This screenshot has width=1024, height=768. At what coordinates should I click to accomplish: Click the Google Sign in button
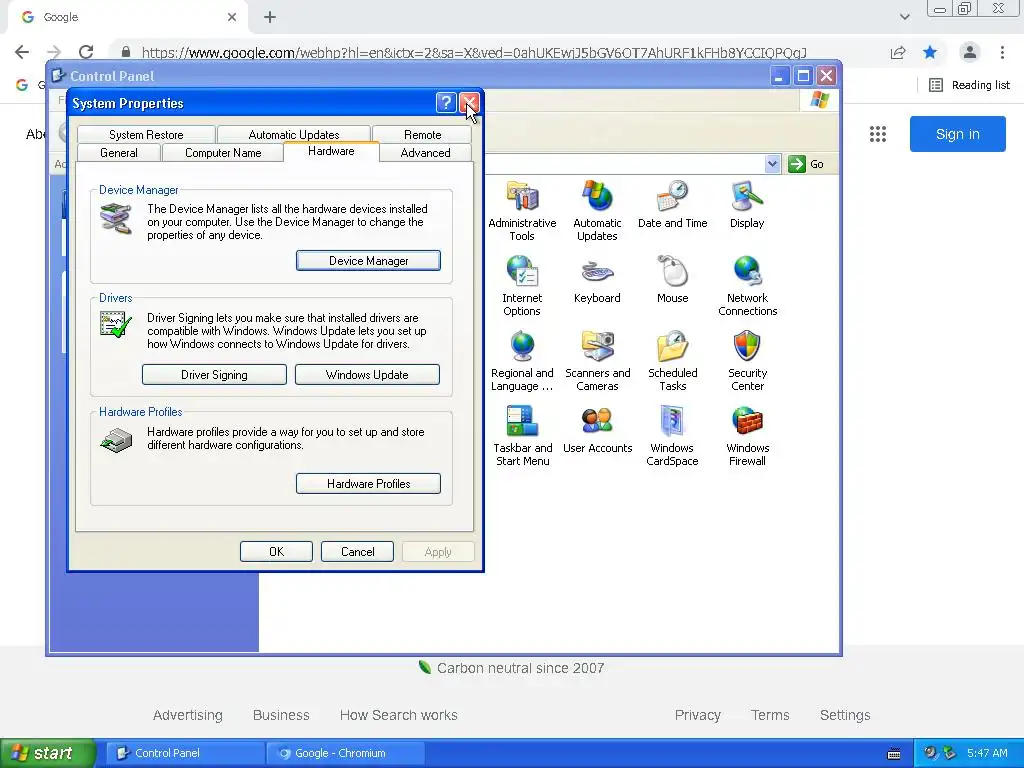coord(957,134)
